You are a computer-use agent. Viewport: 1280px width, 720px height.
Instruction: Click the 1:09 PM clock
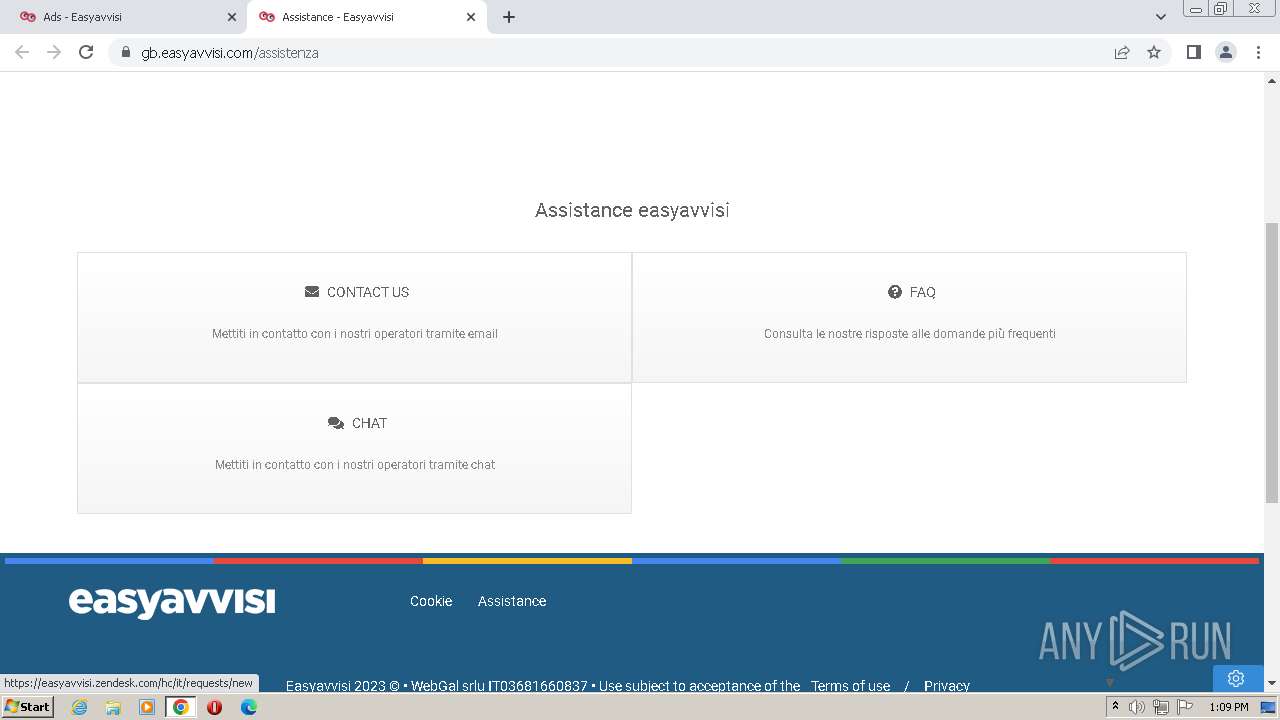(1229, 707)
